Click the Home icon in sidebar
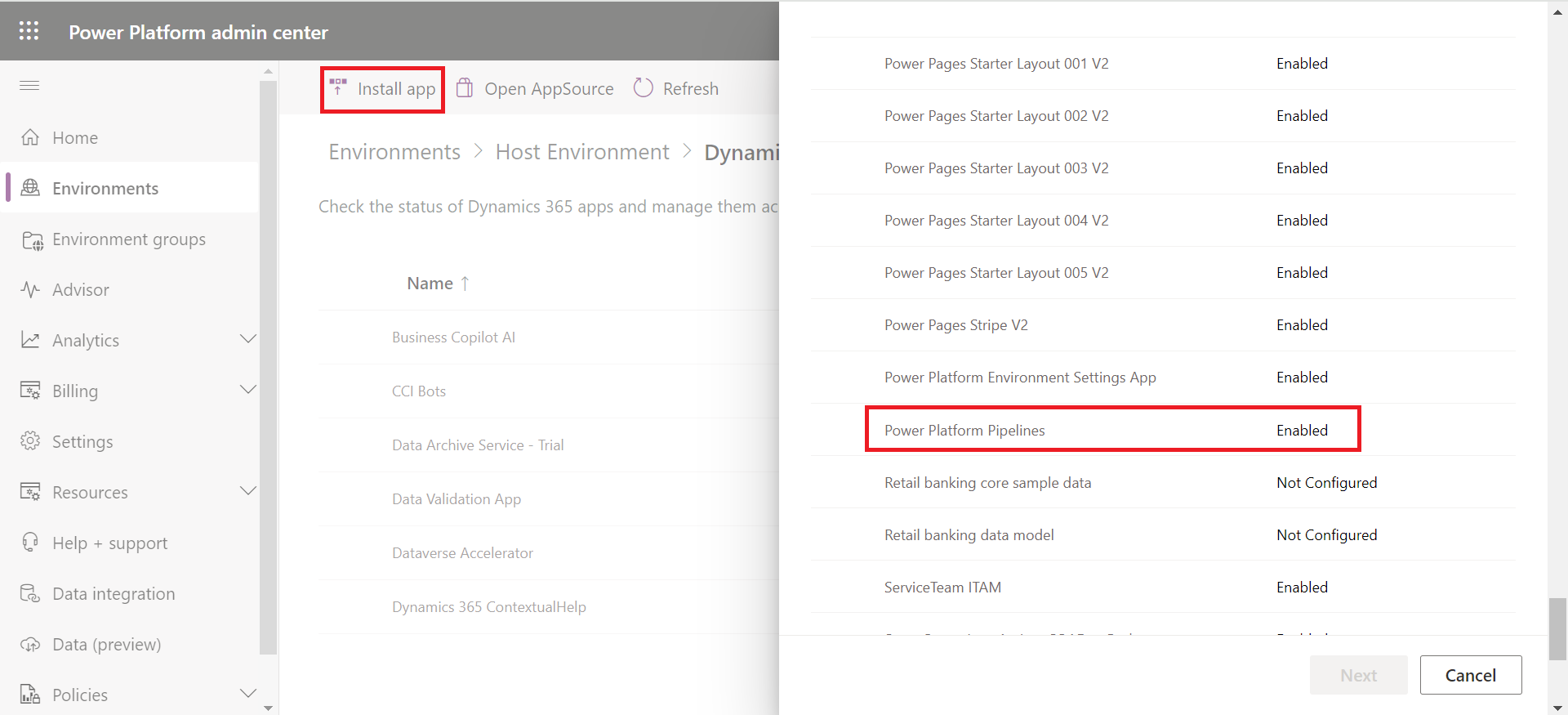This screenshot has height=715, width=1568. click(30, 137)
